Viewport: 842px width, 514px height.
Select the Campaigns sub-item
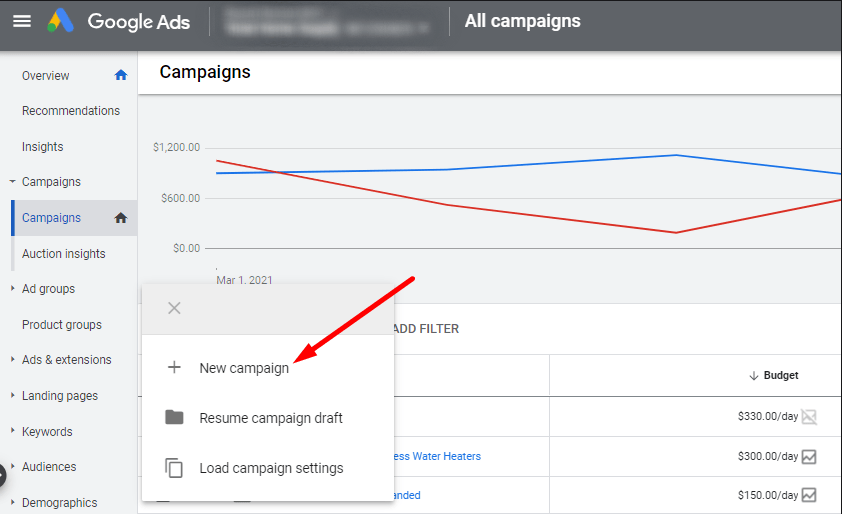[x=52, y=218]
